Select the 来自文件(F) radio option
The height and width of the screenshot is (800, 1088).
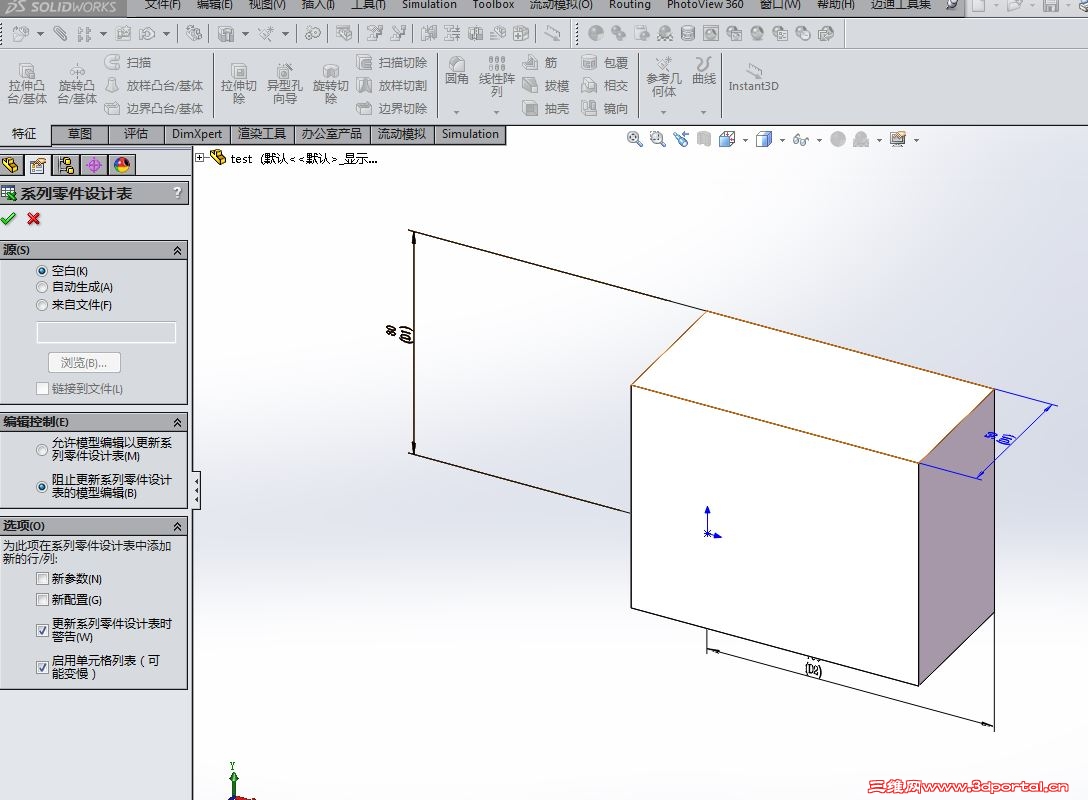pos(42,305)
